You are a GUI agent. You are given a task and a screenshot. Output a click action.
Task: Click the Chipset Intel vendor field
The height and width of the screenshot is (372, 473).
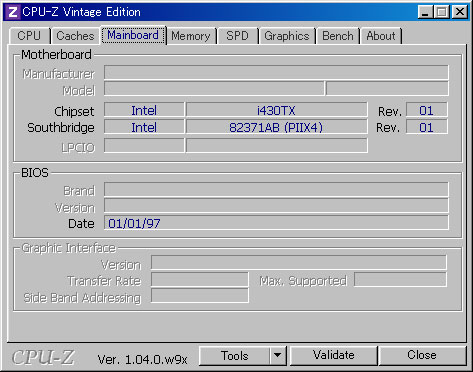point(144,110)
